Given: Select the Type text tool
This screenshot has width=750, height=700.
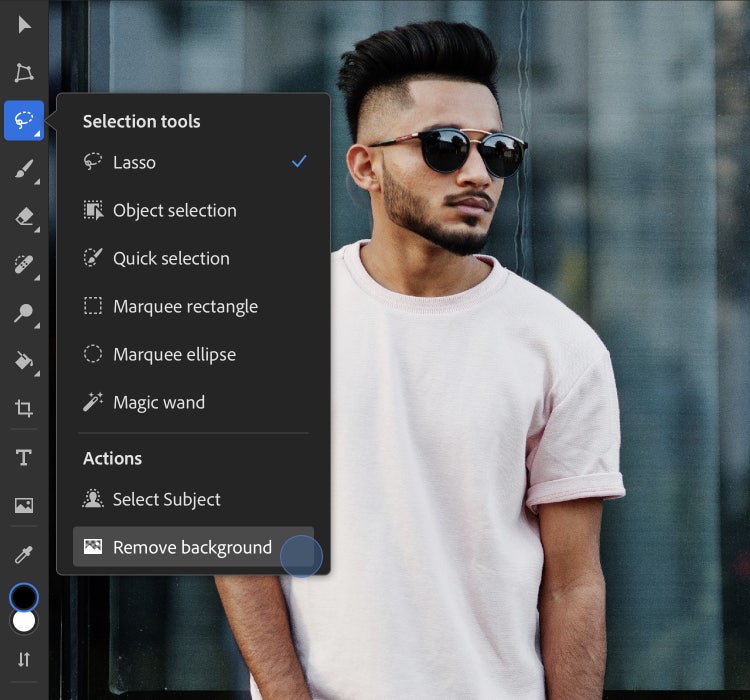Looking at the screenshot, I should [24, 457].
